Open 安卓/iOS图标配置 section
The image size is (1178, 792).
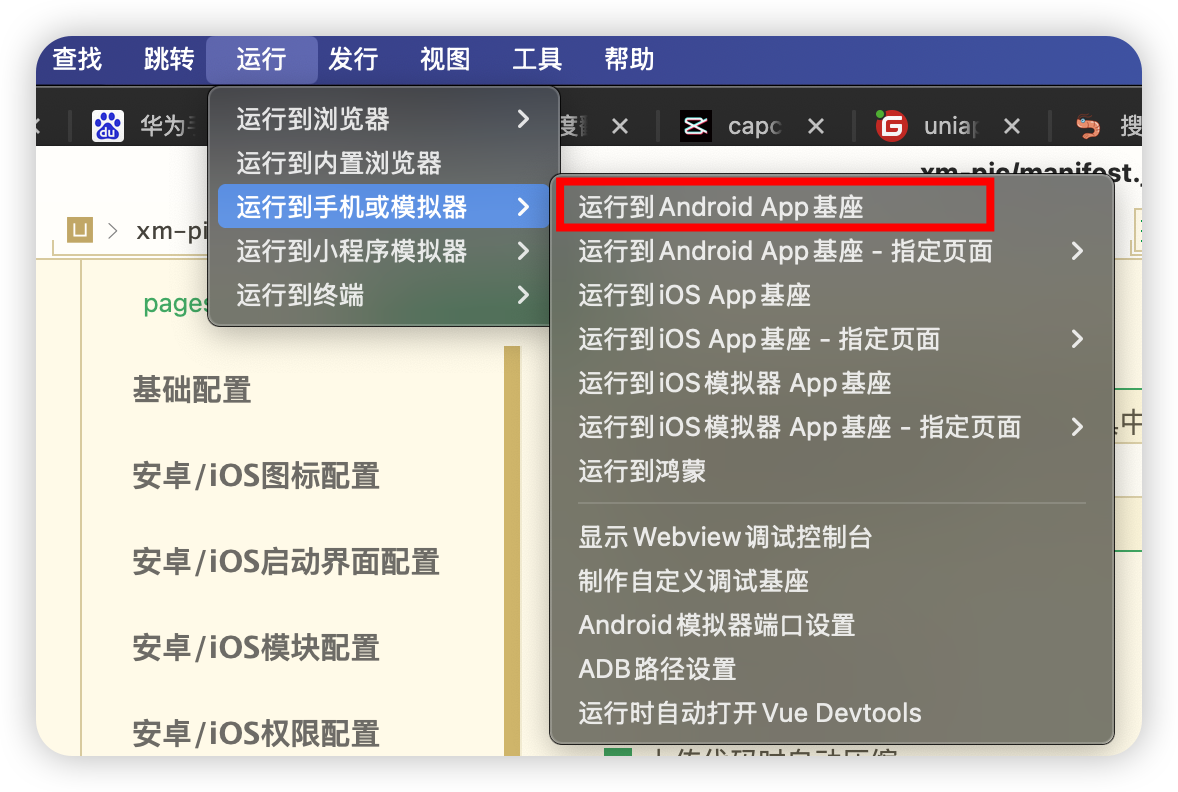(256, 476)
